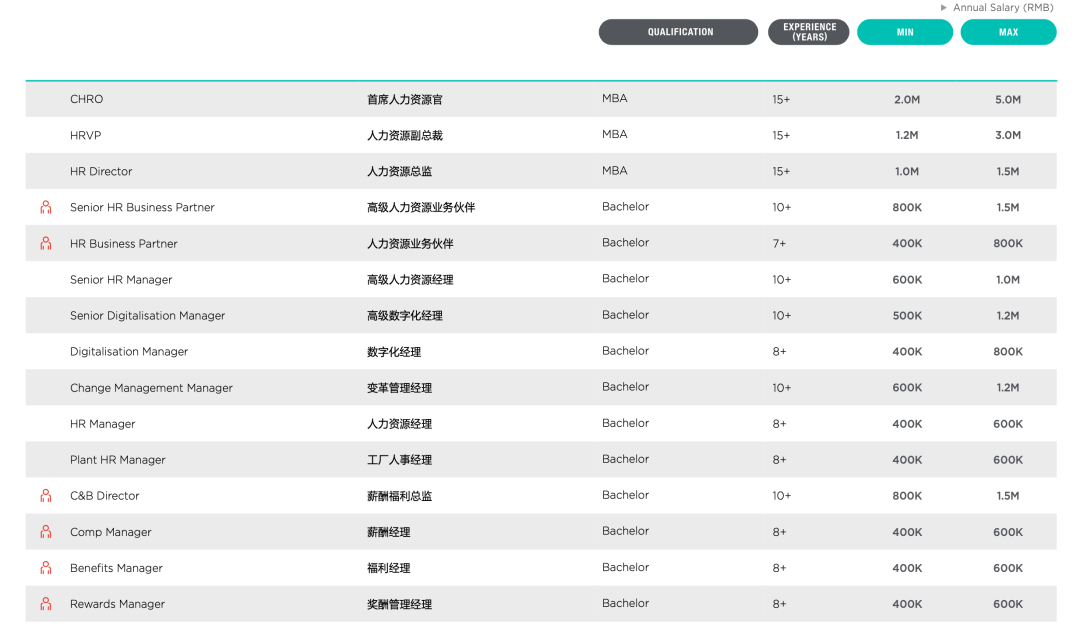Click 1.0M max salary for Senior HR Manager
1080x639 pixels.
pos(1008,280)
